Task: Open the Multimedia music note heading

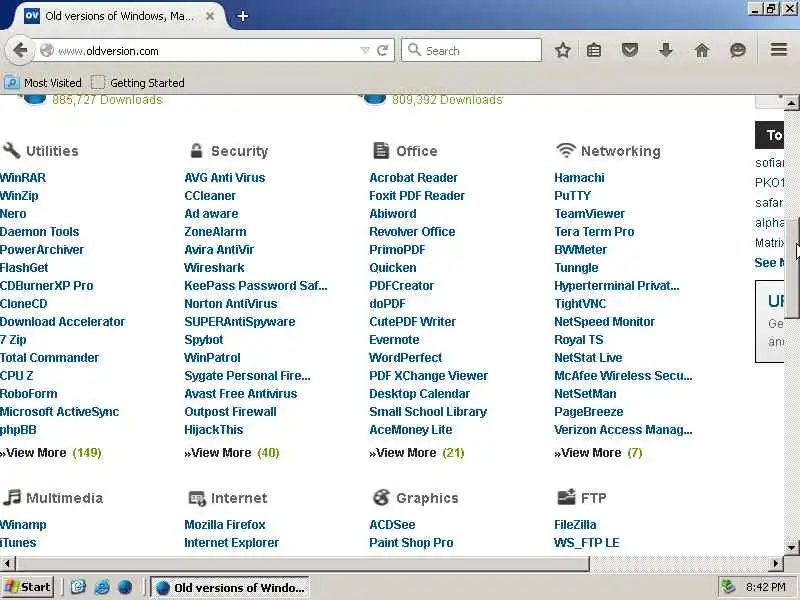Action: point(53,498)
